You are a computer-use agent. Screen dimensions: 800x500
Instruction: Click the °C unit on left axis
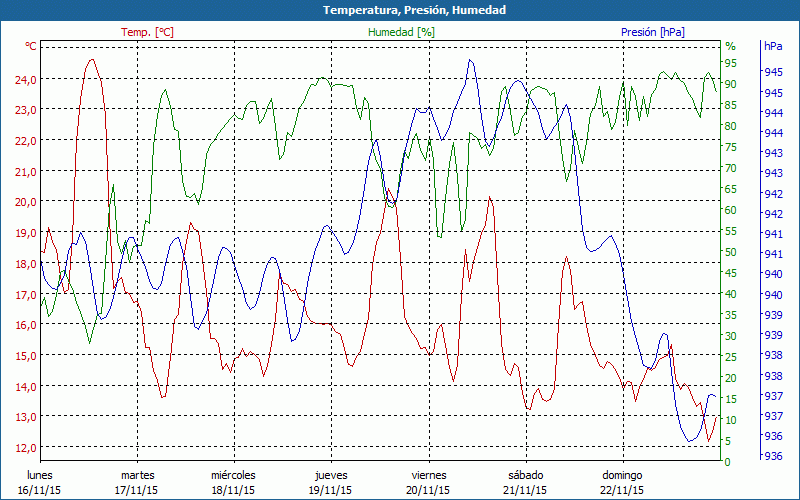tap(31, 46)
